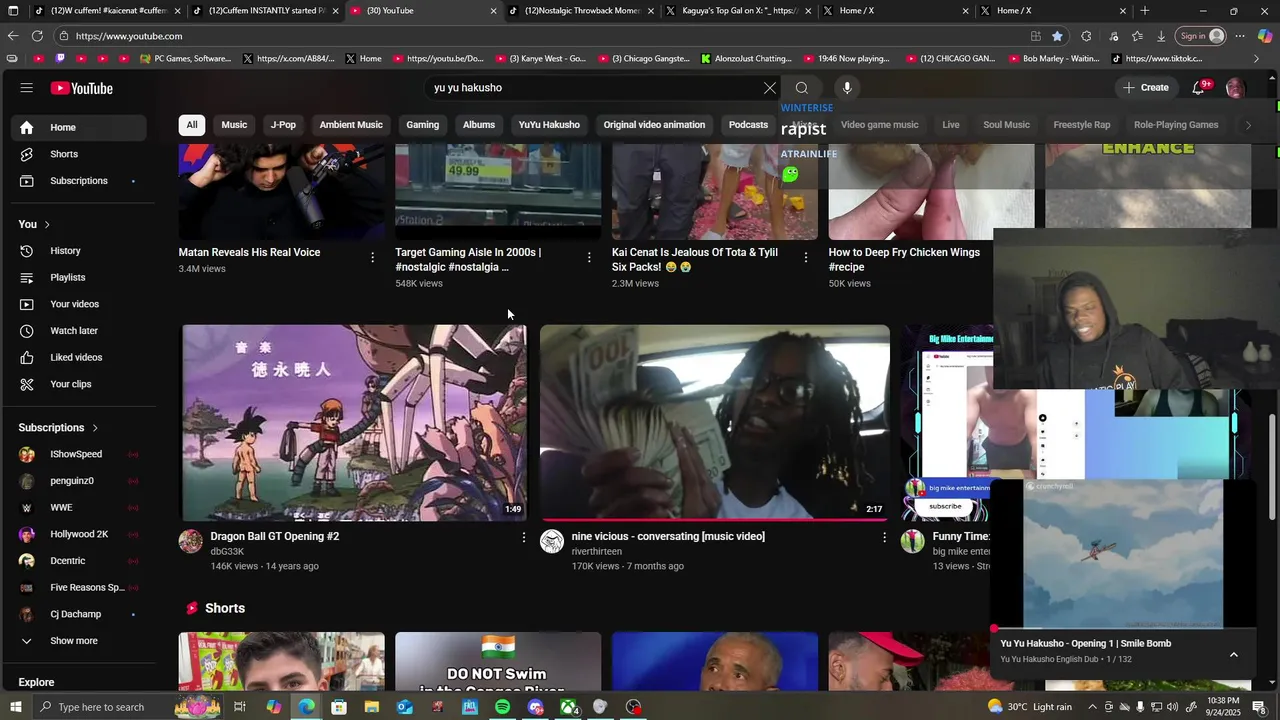
Task: Show hidden system tray icons
Action: [x=1094, y=707]
